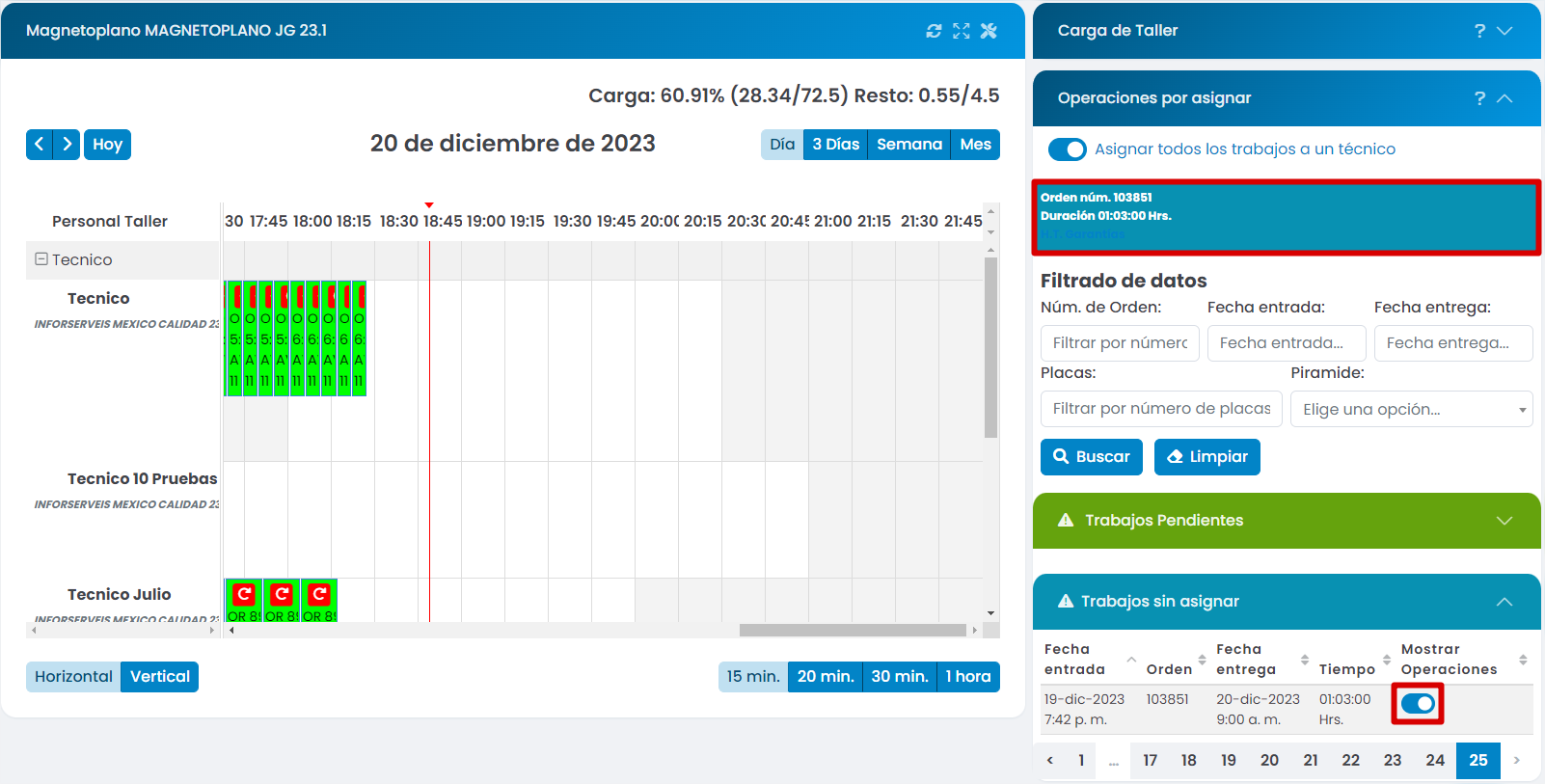This screenshot has width=1545, height=784.
Task: Click the Hoy button
Action: coord(107,145)
